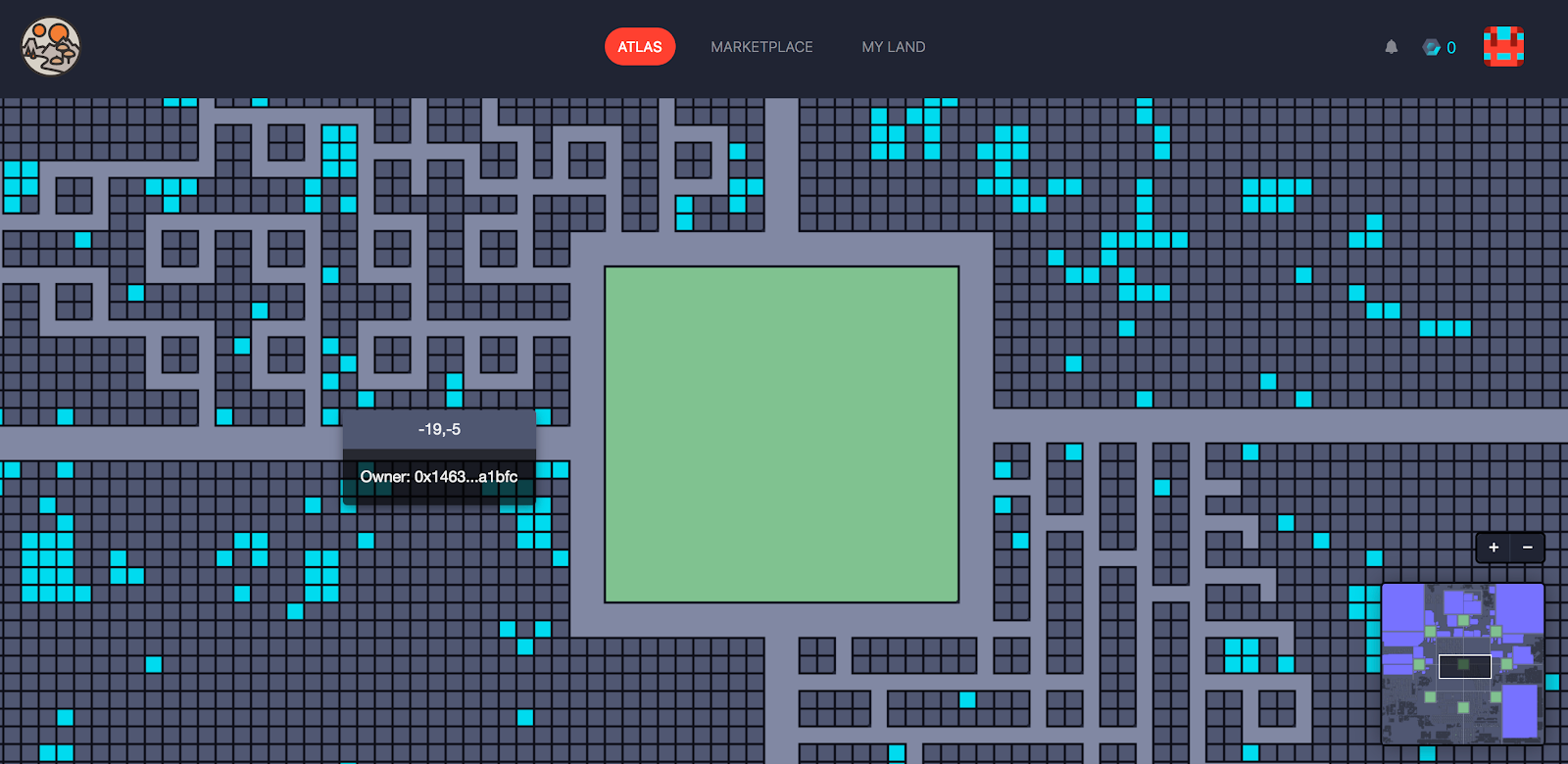Open the red pixel avatar menu
This screenshot has height=764, width=1568.
tap(1503, 46)
